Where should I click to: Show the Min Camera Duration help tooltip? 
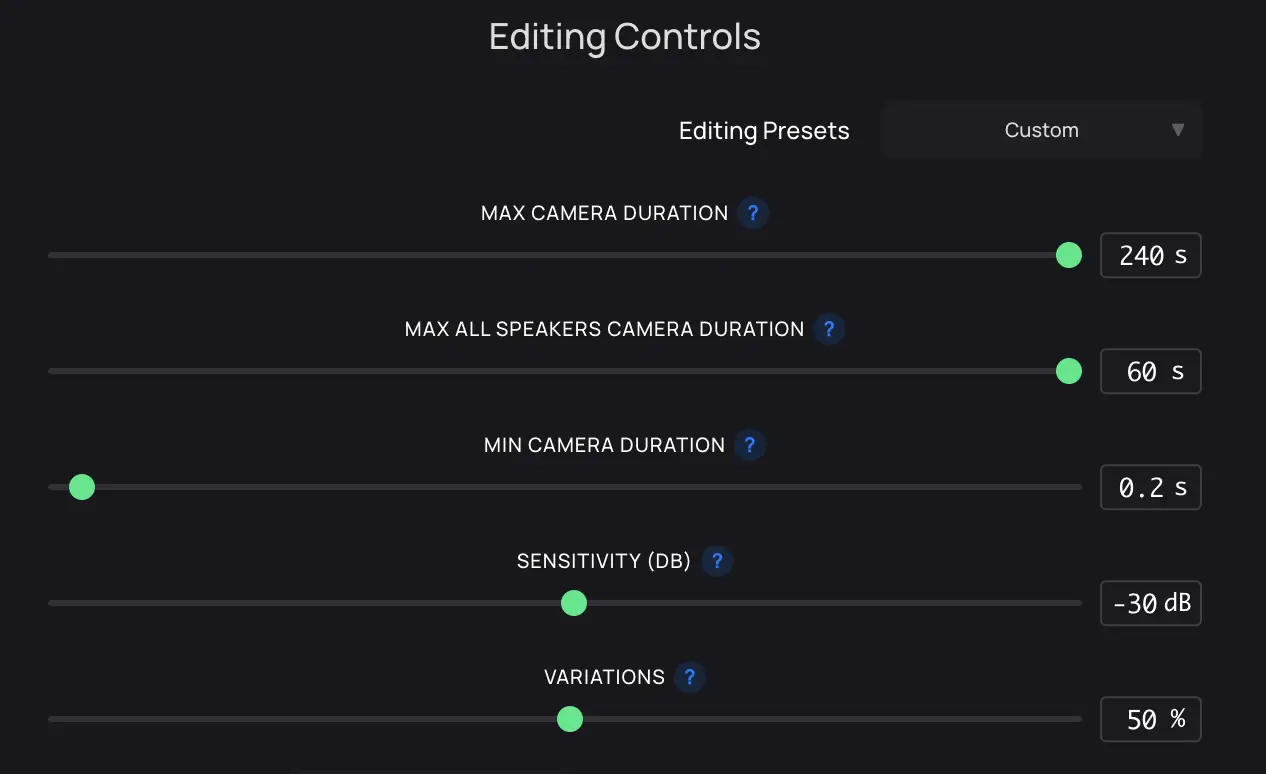pos(750,445)
